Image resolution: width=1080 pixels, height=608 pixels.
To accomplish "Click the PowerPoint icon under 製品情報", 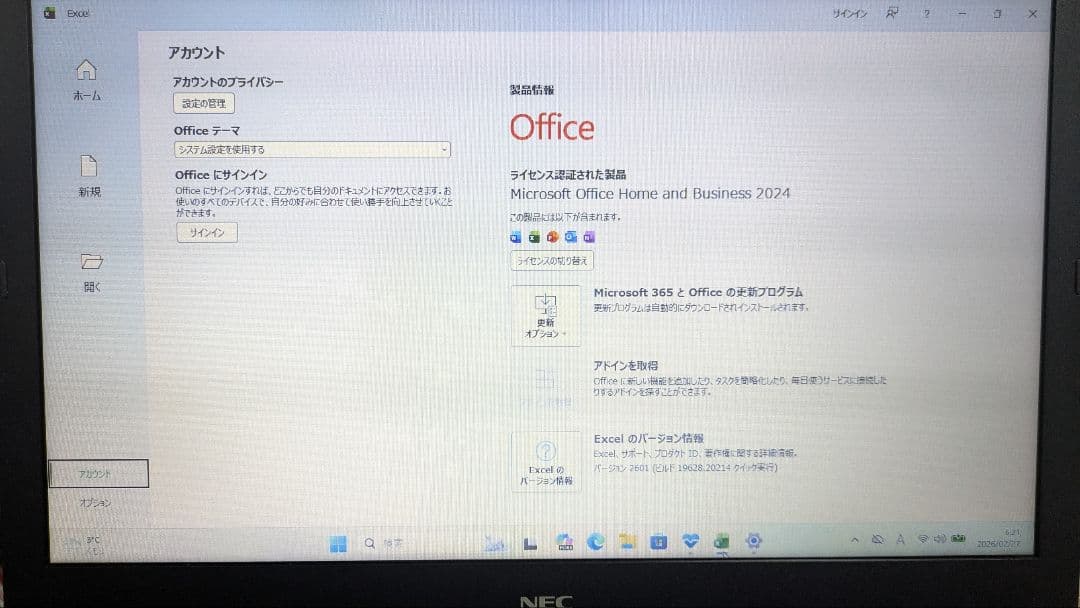I will coord(553,237).
